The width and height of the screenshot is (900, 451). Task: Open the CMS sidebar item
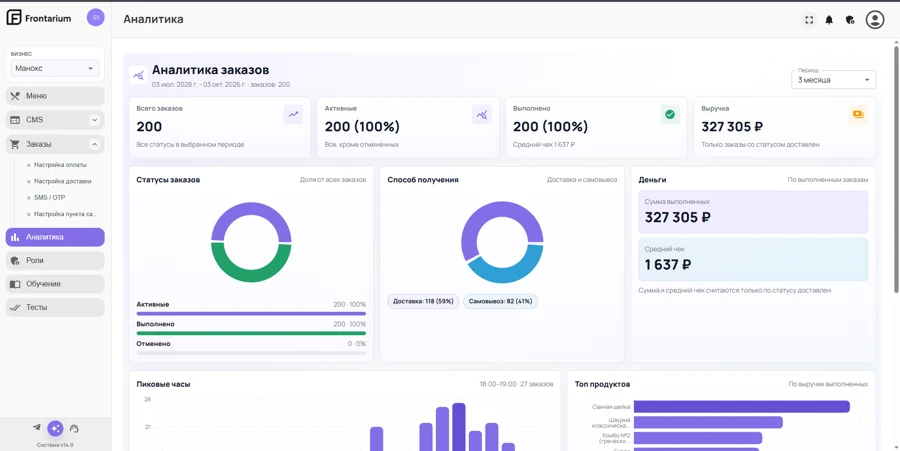(x=55, y=120)
